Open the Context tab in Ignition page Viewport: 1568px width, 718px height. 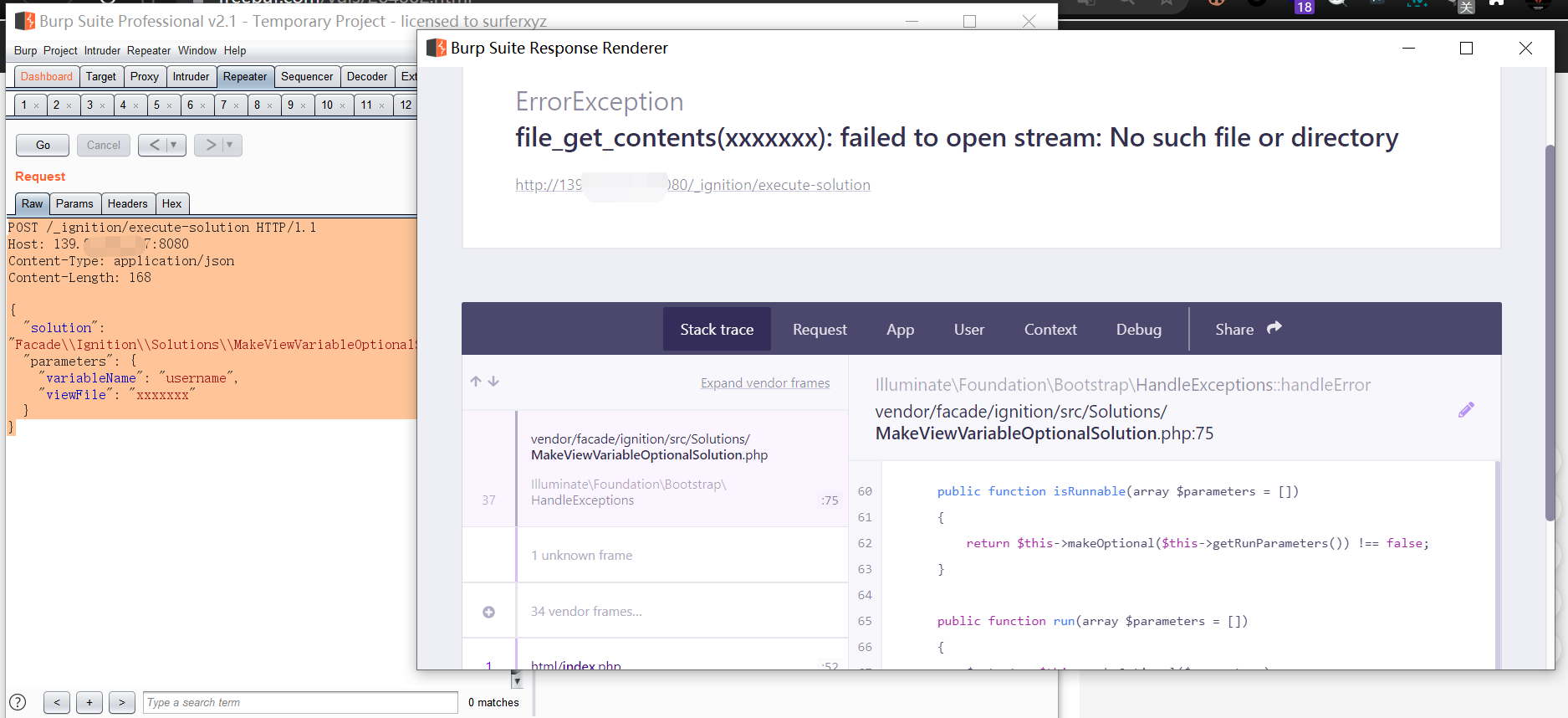[x=1050, y=329]
